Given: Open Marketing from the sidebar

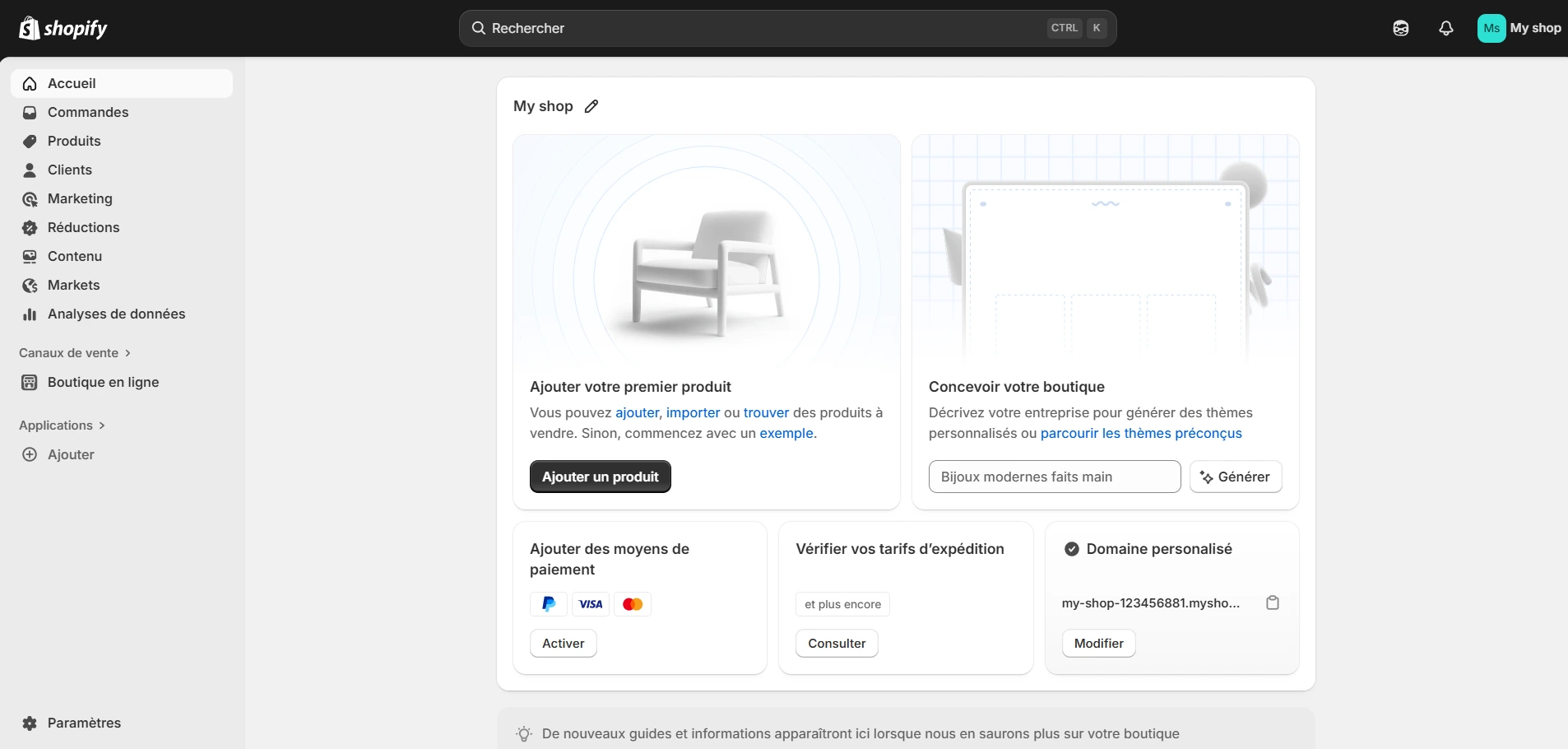Looking at the screenshot, I should coord(80,198).
